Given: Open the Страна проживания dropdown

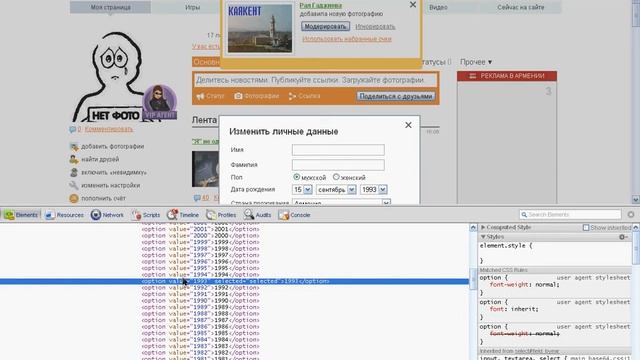Looking at the screenshot, I should pos(341,202).
